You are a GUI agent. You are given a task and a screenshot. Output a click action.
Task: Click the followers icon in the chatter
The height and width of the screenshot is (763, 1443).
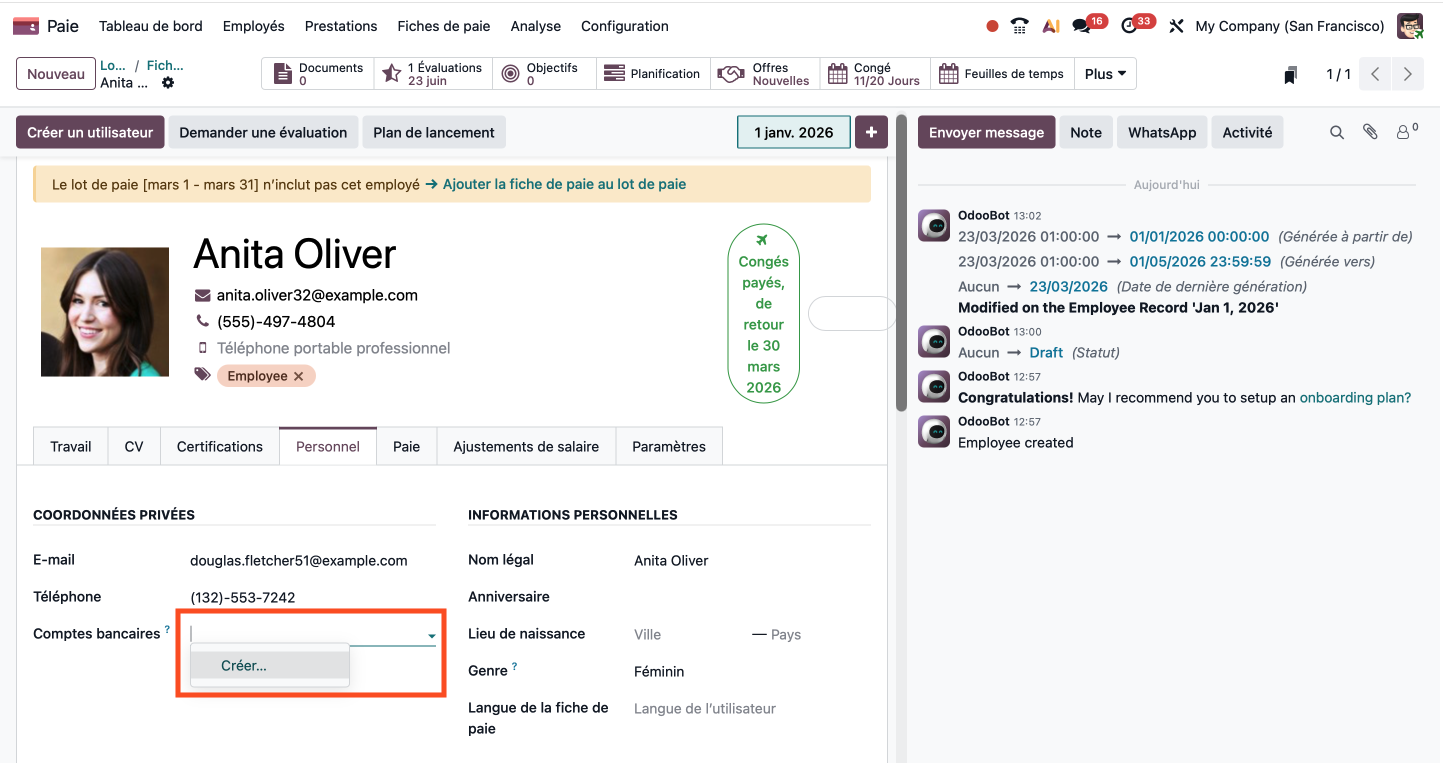pos(1405,132)
